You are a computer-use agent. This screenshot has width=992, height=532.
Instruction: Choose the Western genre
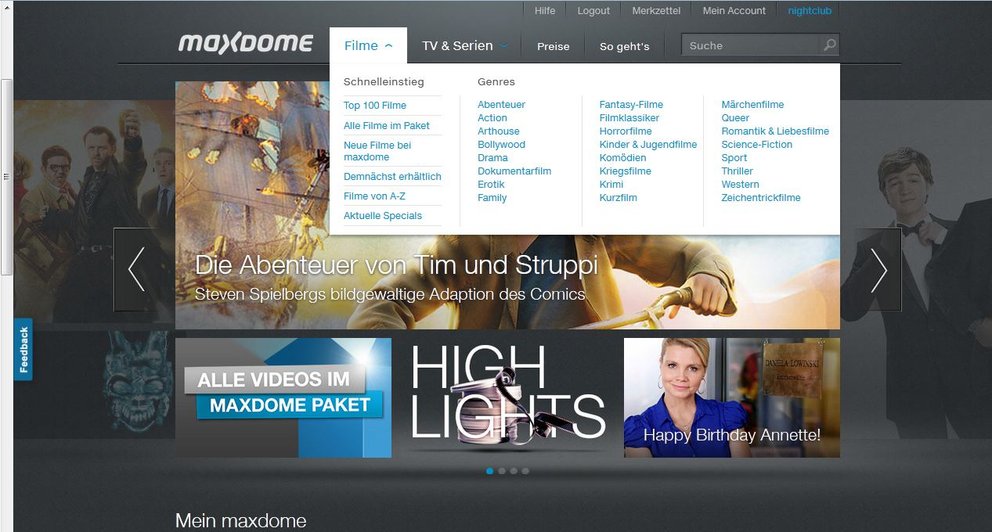(x=740, y=184)
